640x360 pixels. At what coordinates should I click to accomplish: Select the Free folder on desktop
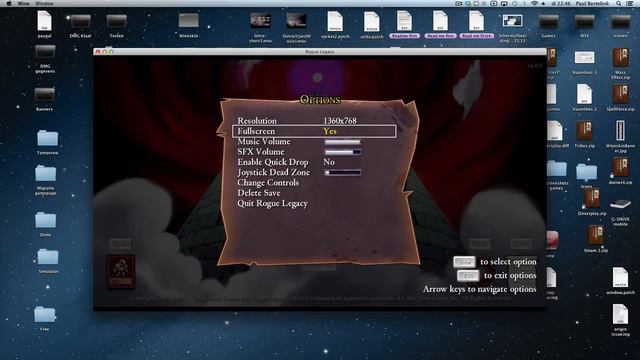coord(44,314)
